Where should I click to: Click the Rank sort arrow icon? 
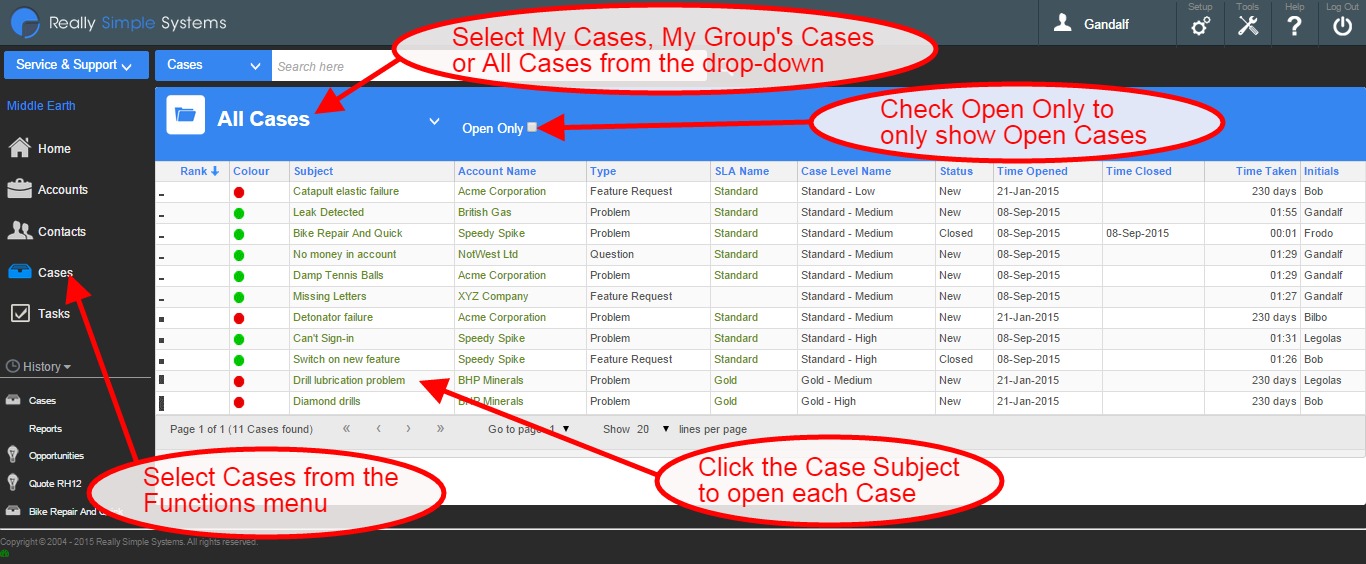click(x=215, y=171)
